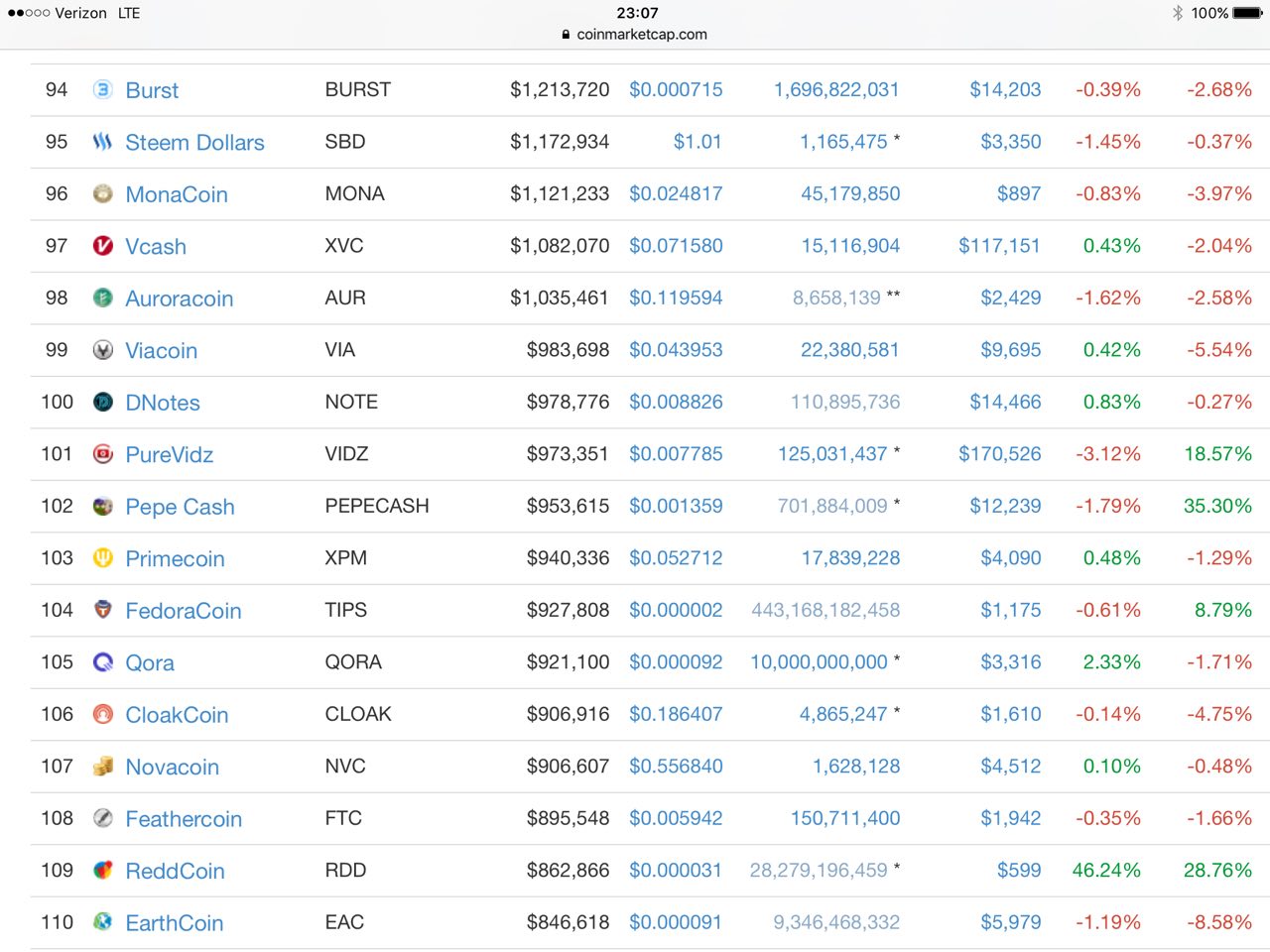
Task: Click the Auroracoin green logo icon
Action: click(x=102, y=297)
